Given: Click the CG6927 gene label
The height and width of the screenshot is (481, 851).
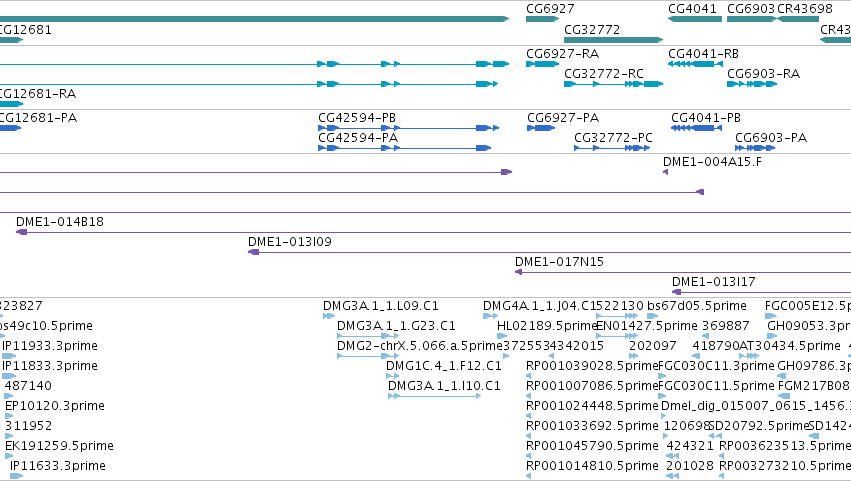Looking at the screenshot, I should pyautogui.click(x=550, y=9).
